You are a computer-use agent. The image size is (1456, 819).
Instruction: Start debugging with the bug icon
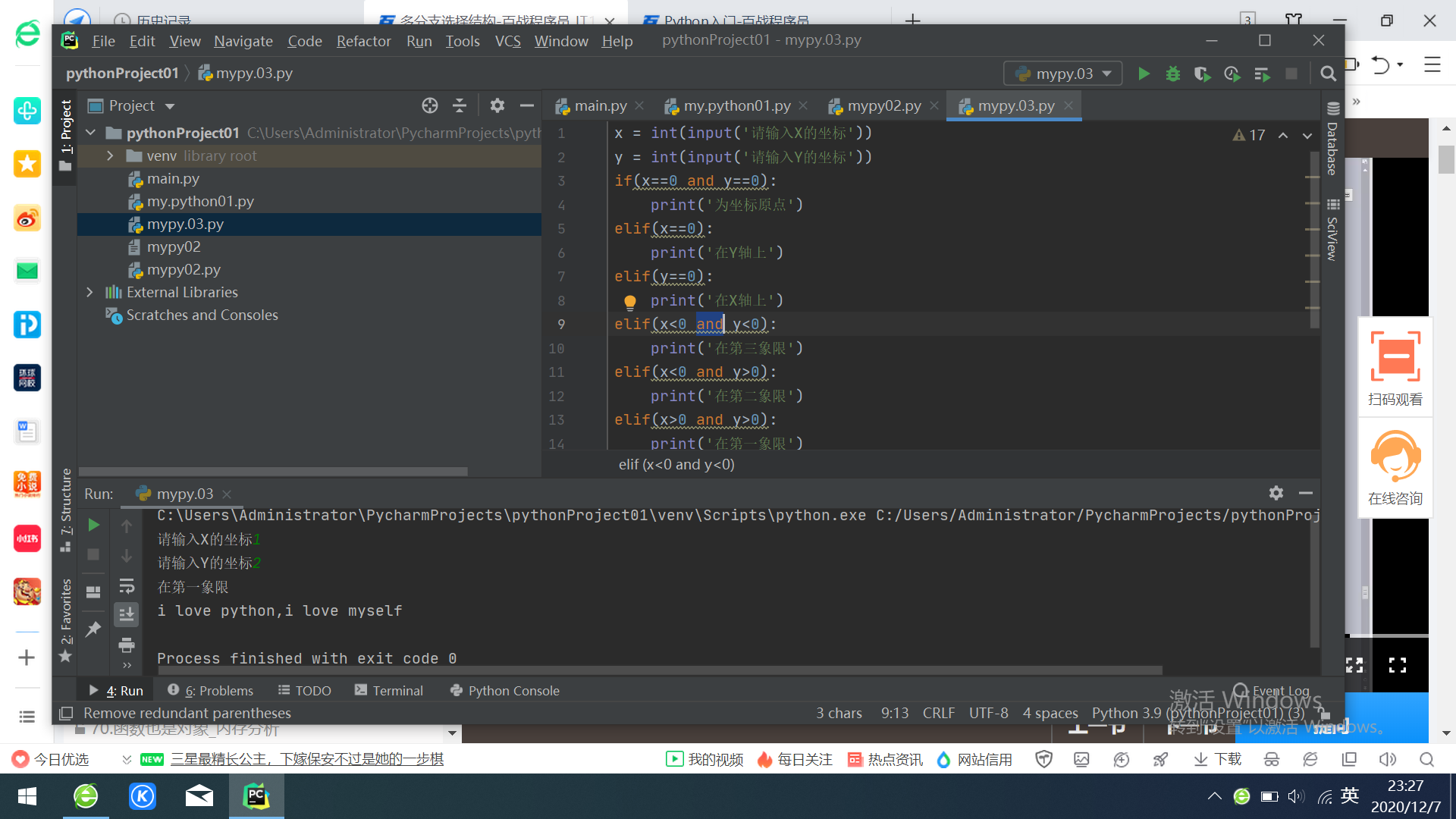coord(1173,74)
